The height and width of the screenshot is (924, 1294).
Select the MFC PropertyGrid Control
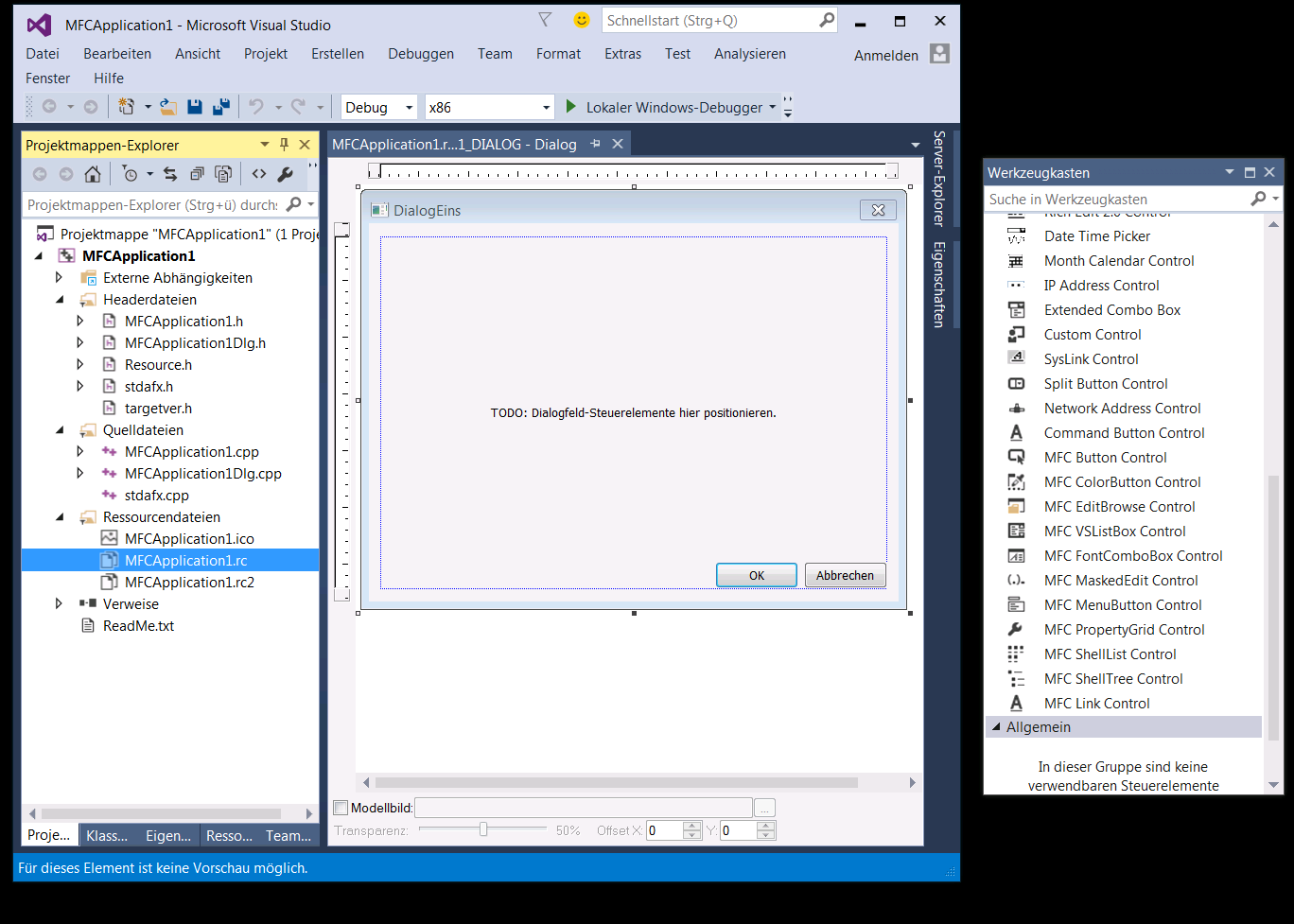coord(1123,630)
